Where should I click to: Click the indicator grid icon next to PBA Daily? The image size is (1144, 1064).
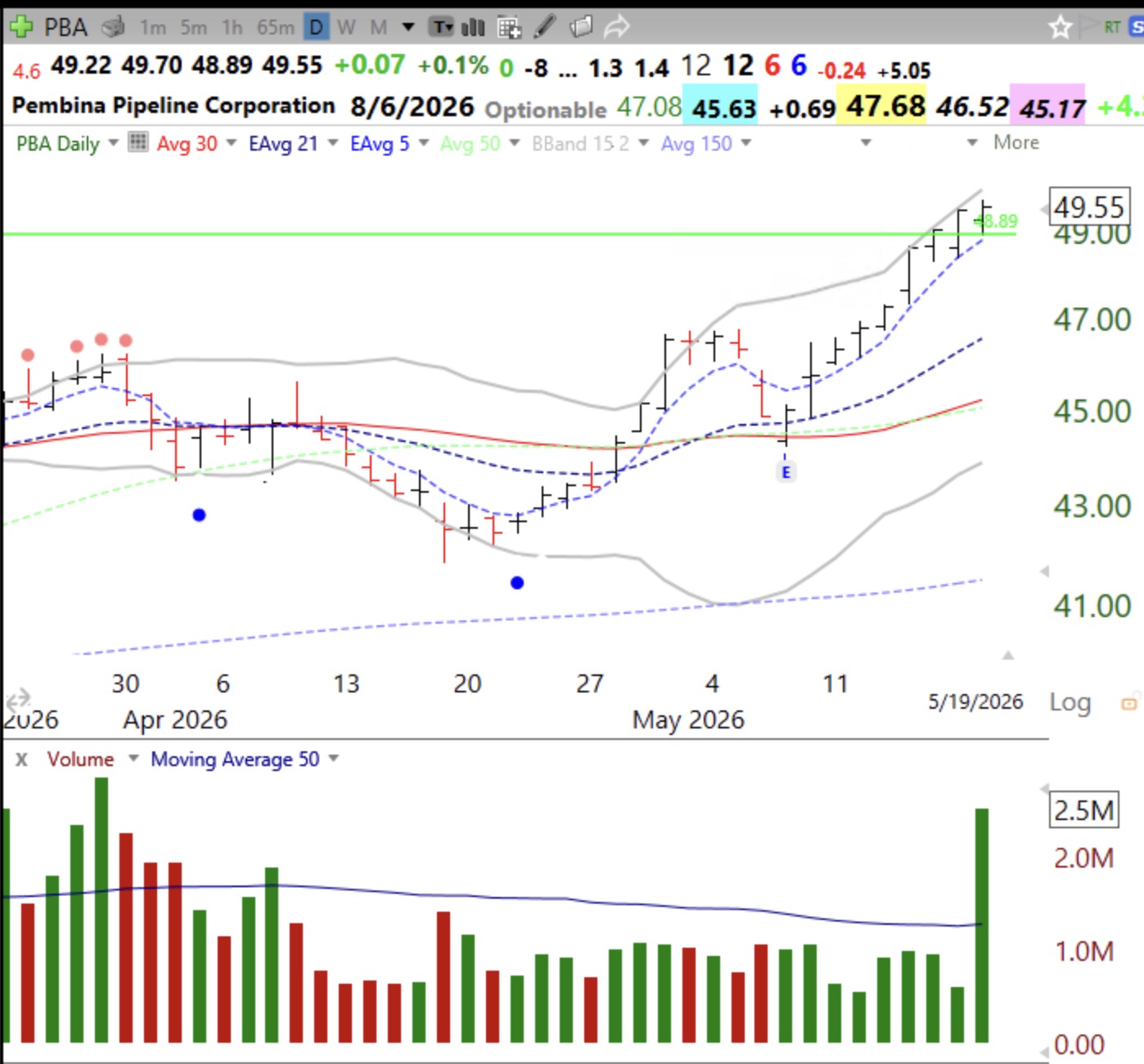click(138, 142)
